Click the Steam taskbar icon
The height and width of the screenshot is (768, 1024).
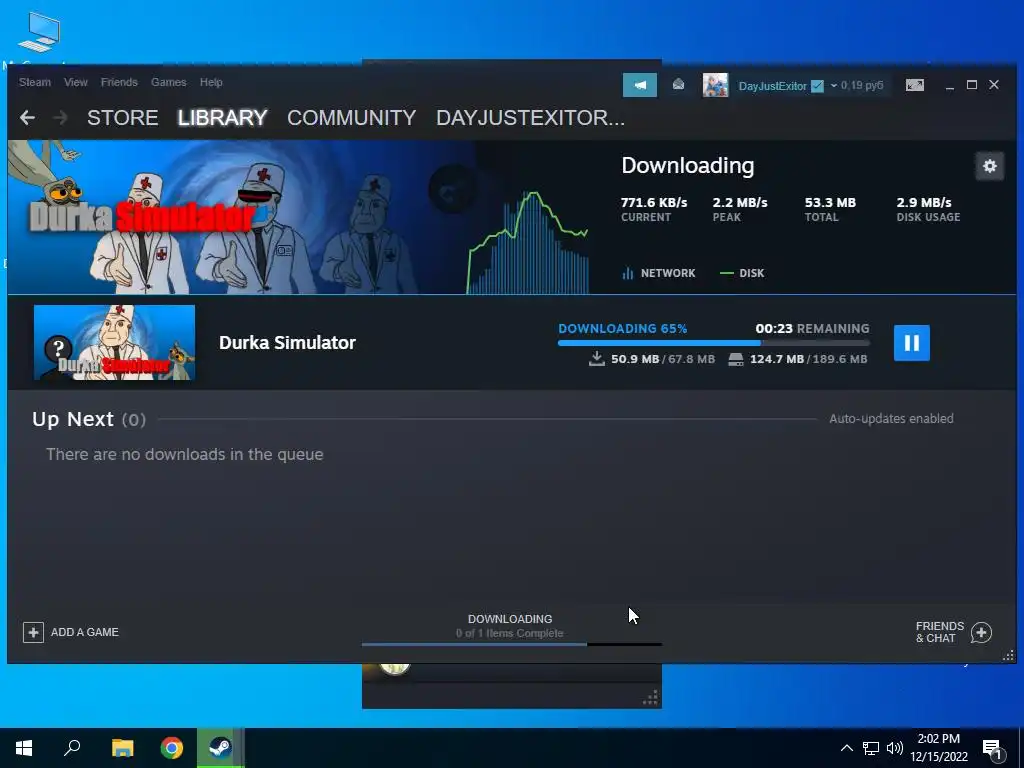[x=220, y=748]
